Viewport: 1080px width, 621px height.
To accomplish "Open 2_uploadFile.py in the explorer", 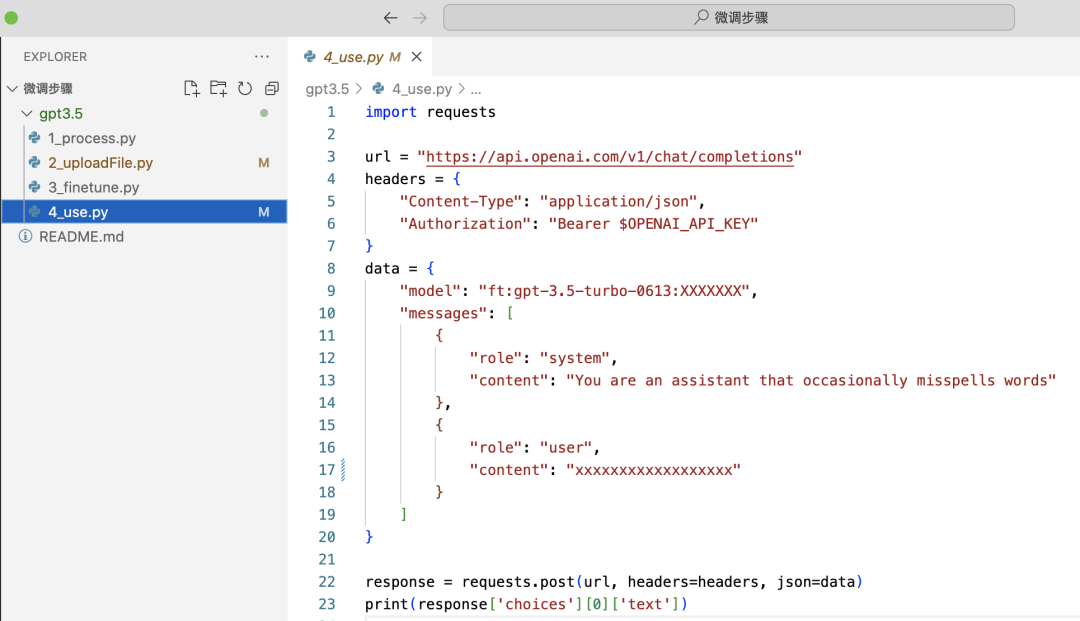I will (x=101, y=162).
